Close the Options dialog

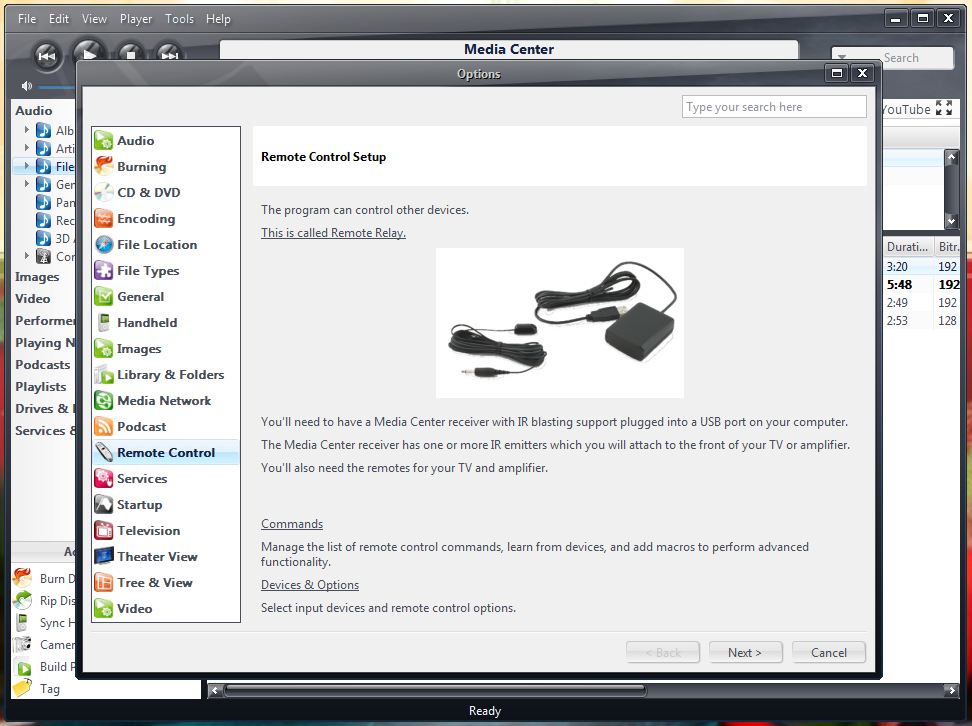coord(862,73)
